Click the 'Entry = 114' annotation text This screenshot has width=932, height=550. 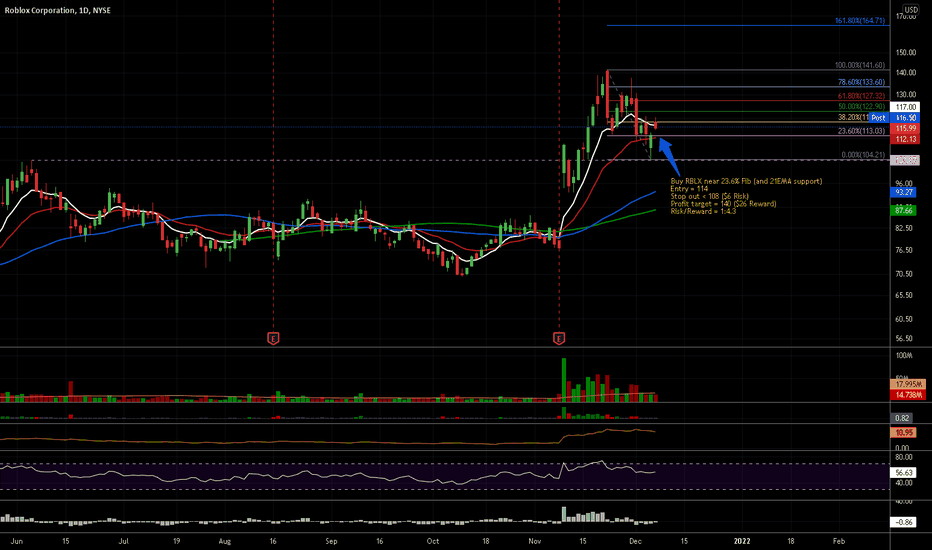pyautogui.click(x=689, y=188)
